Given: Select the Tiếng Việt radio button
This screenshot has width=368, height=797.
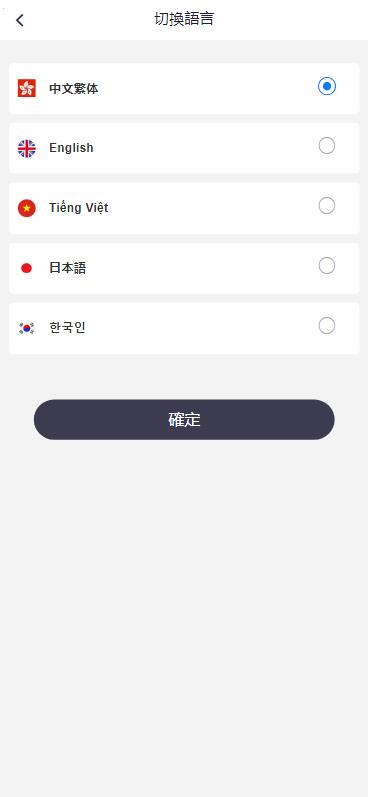Looking at the screenshot, I should [x=327, y=206].
